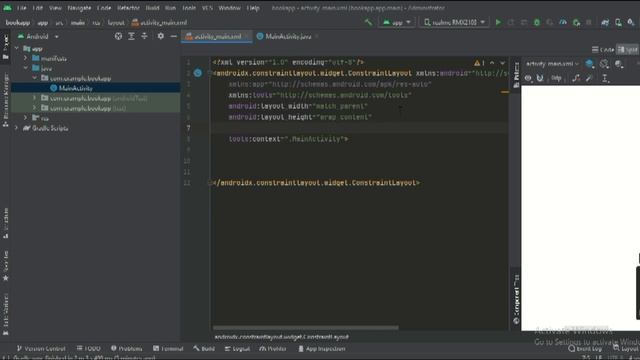Switch editor to Code view
This screenshot has height=360, width=640.
pyautogui.click(x=603, y=49)
